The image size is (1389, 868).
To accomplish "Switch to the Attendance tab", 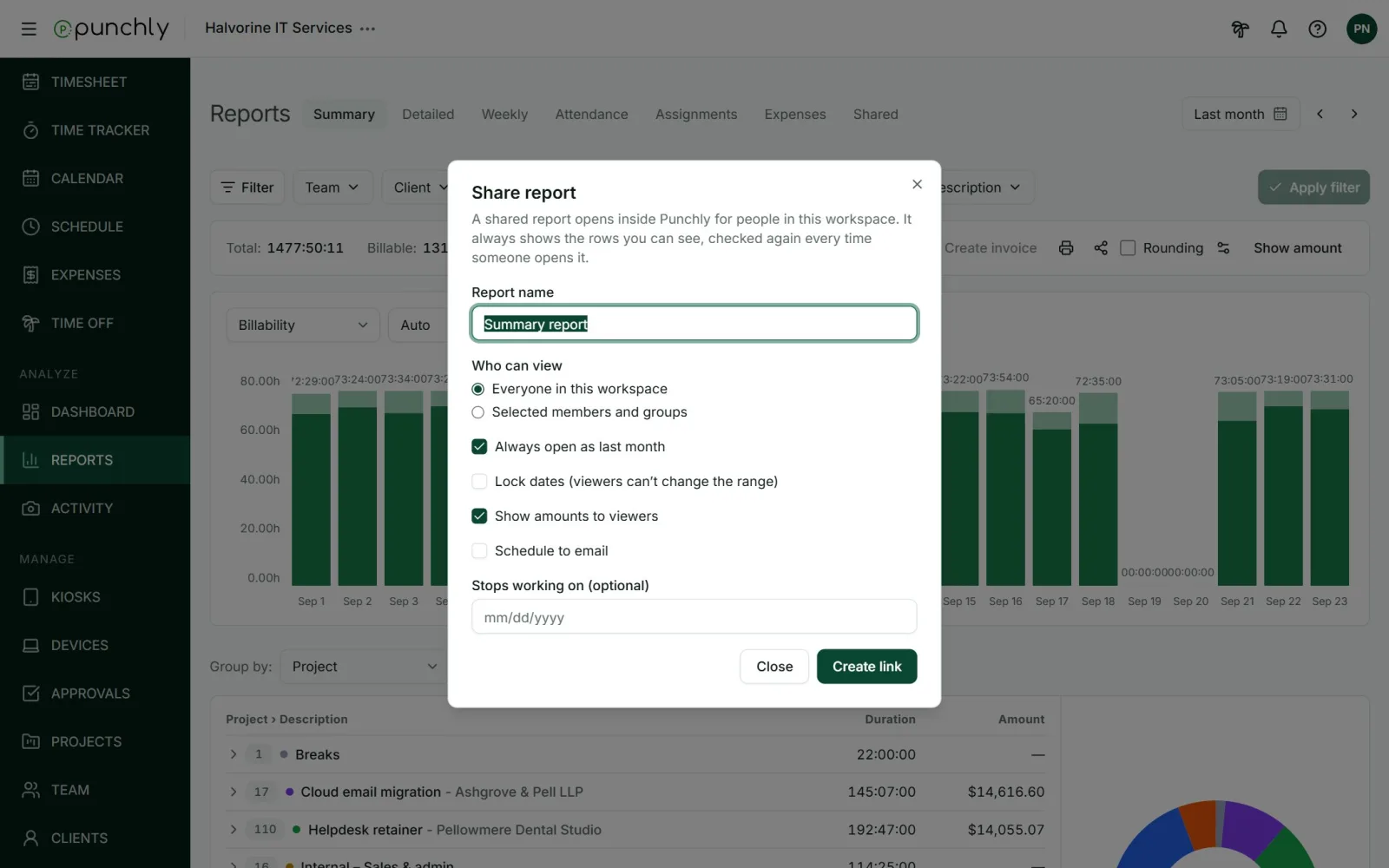I will [x=591, y=114].
